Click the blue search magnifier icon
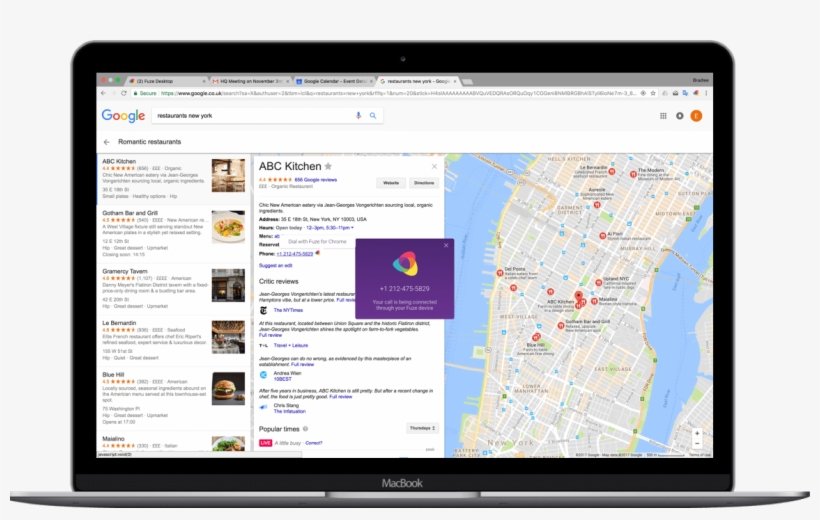 tap(373, 116)
